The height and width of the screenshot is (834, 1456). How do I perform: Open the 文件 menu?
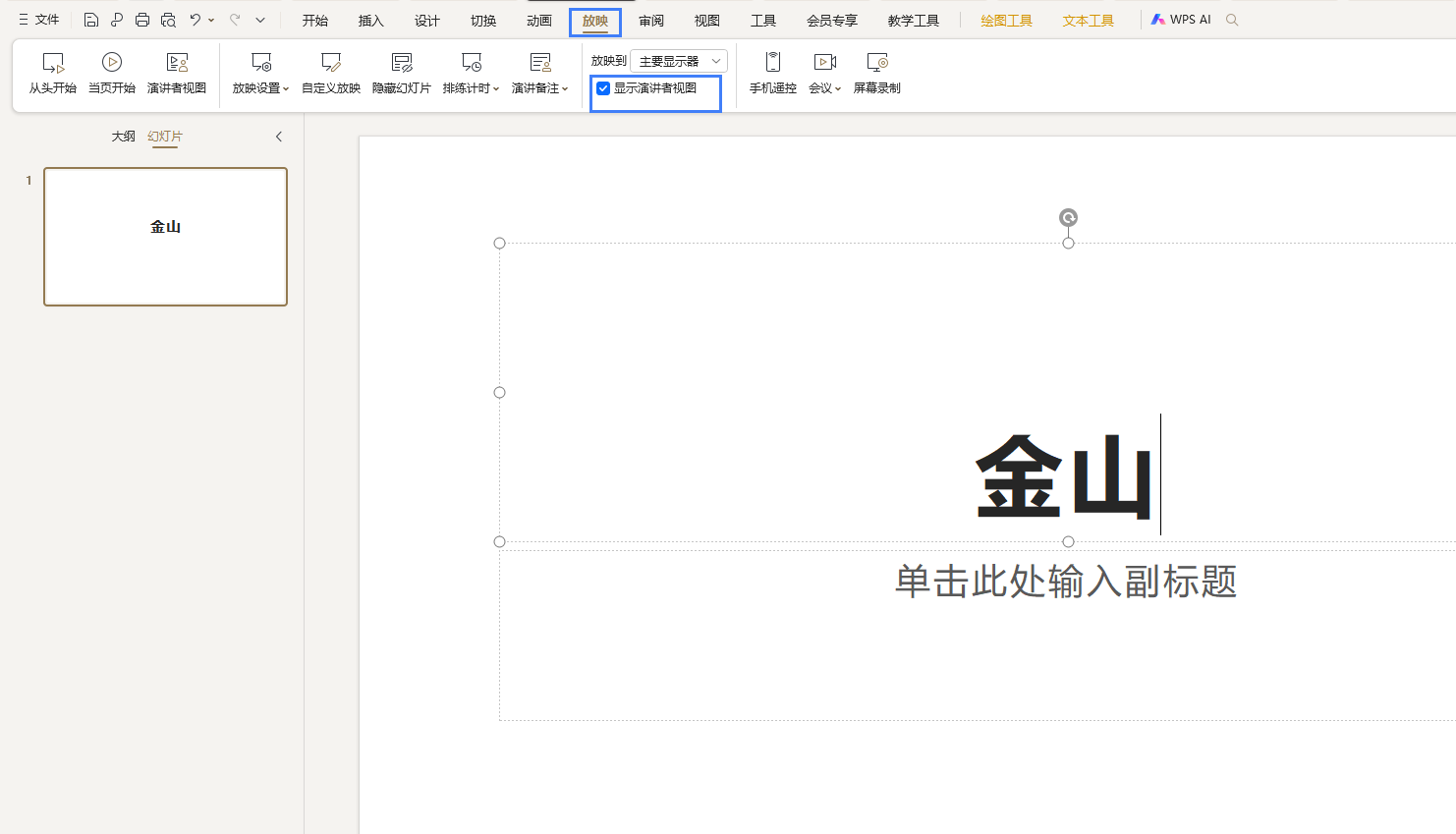click(x=39, y=20)
